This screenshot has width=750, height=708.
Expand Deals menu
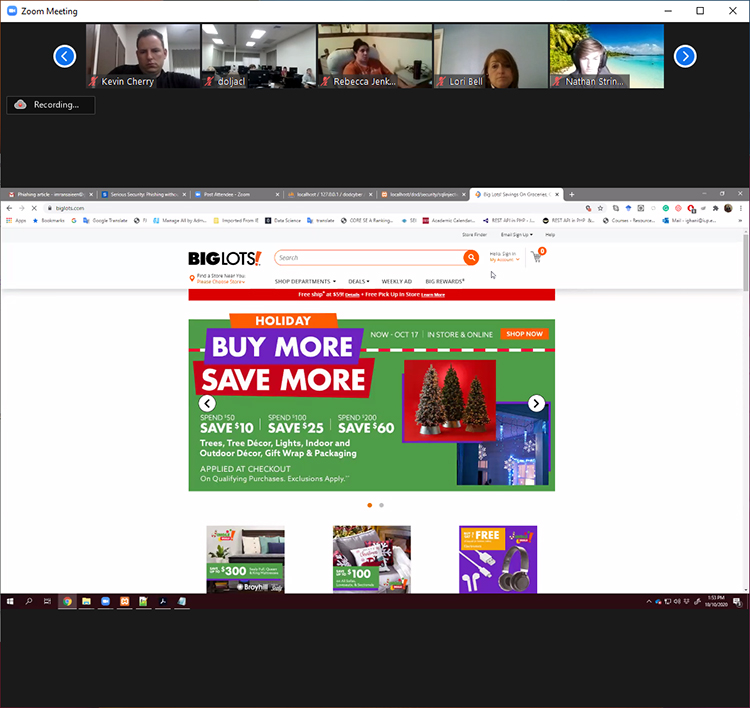coord(359,281)
